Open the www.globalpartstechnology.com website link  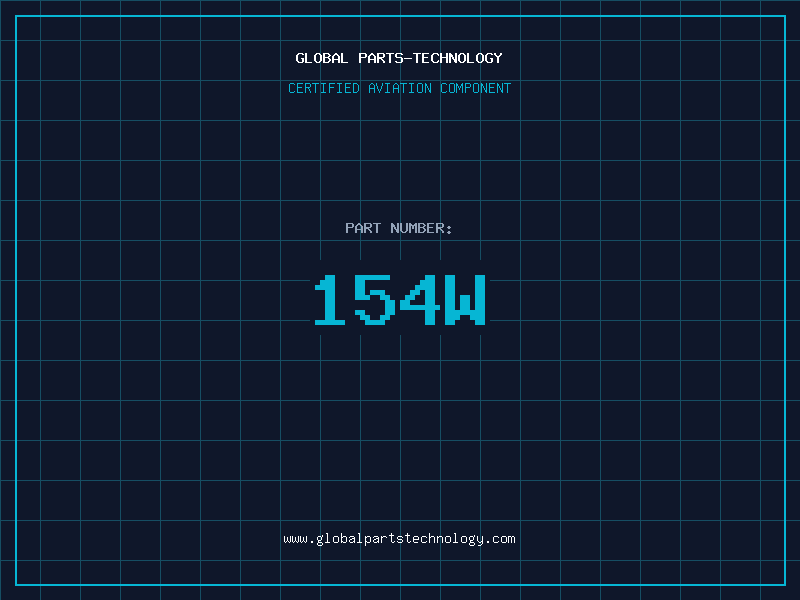click(399, 538)
